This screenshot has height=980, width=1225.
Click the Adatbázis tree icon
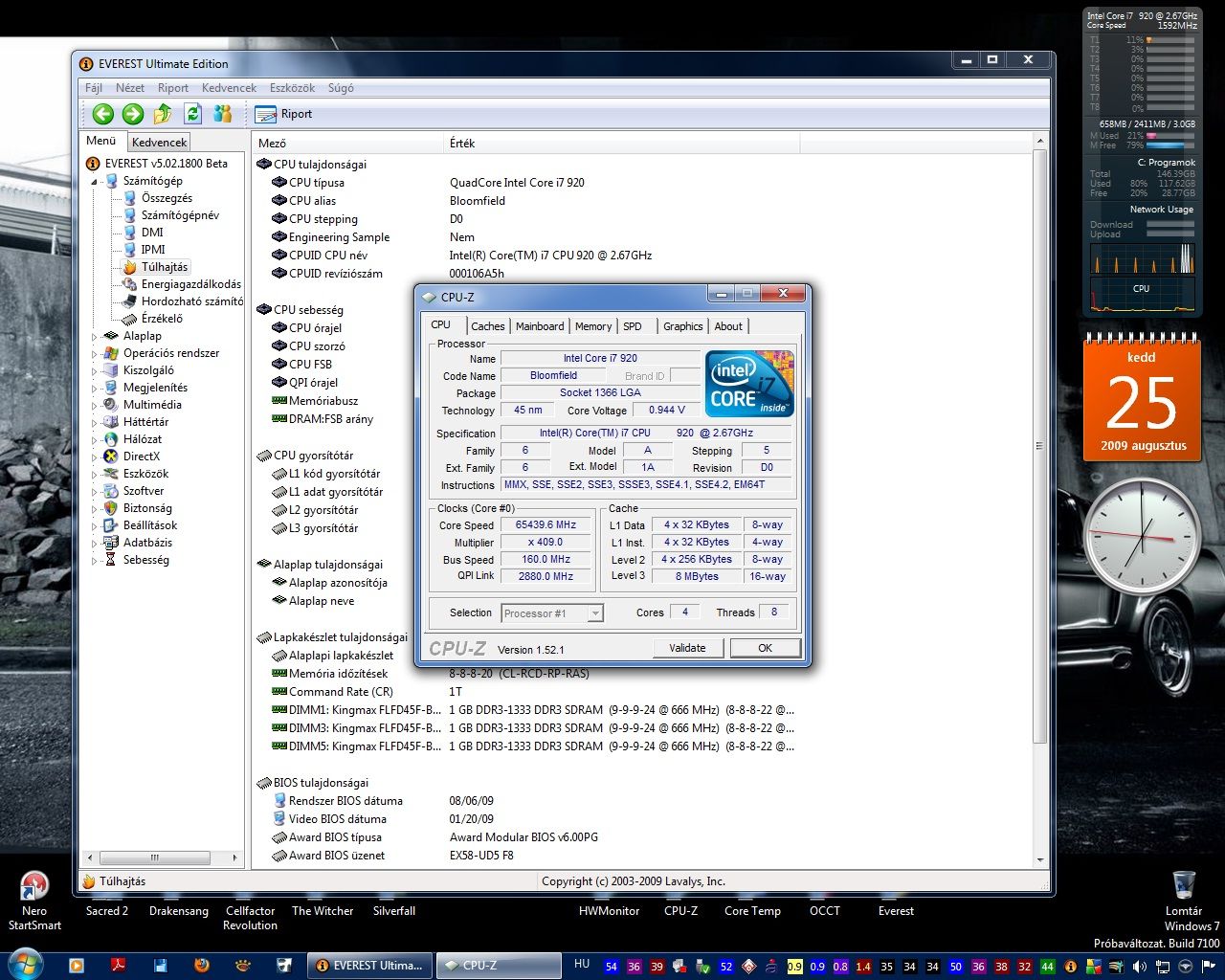click(x=111, y=543)
